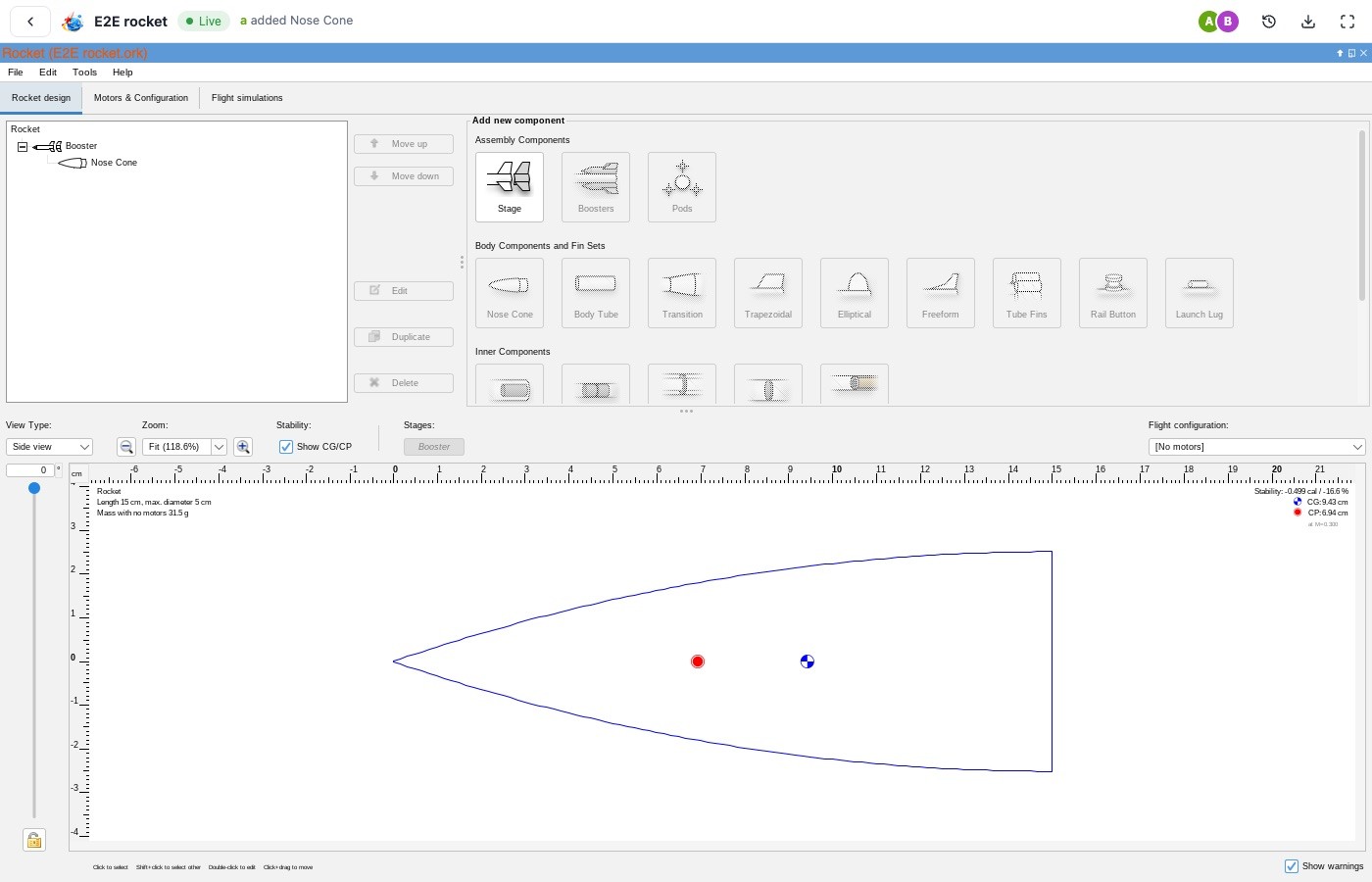Image resolution: width=1372 pixels, height=882 pixels.
Task: Click the Move down button
Action: click(x=404, y=176)
